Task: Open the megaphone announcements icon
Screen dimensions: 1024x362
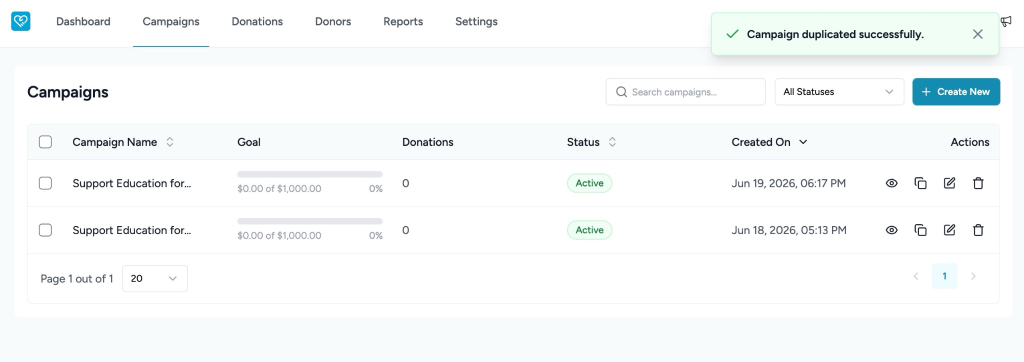Action: (1006, 22)
